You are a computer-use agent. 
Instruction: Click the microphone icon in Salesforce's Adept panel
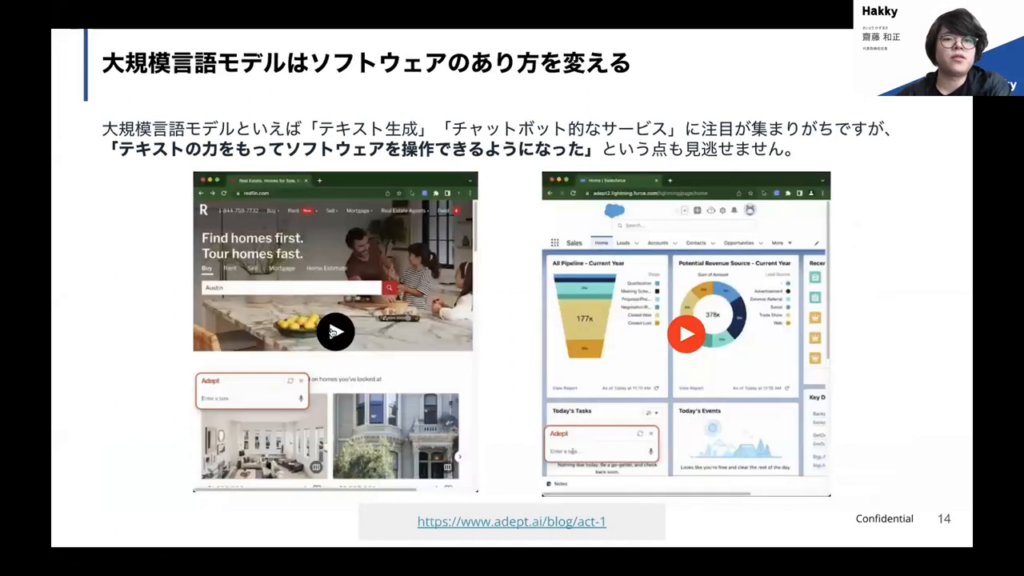click(x=651, y=451)
